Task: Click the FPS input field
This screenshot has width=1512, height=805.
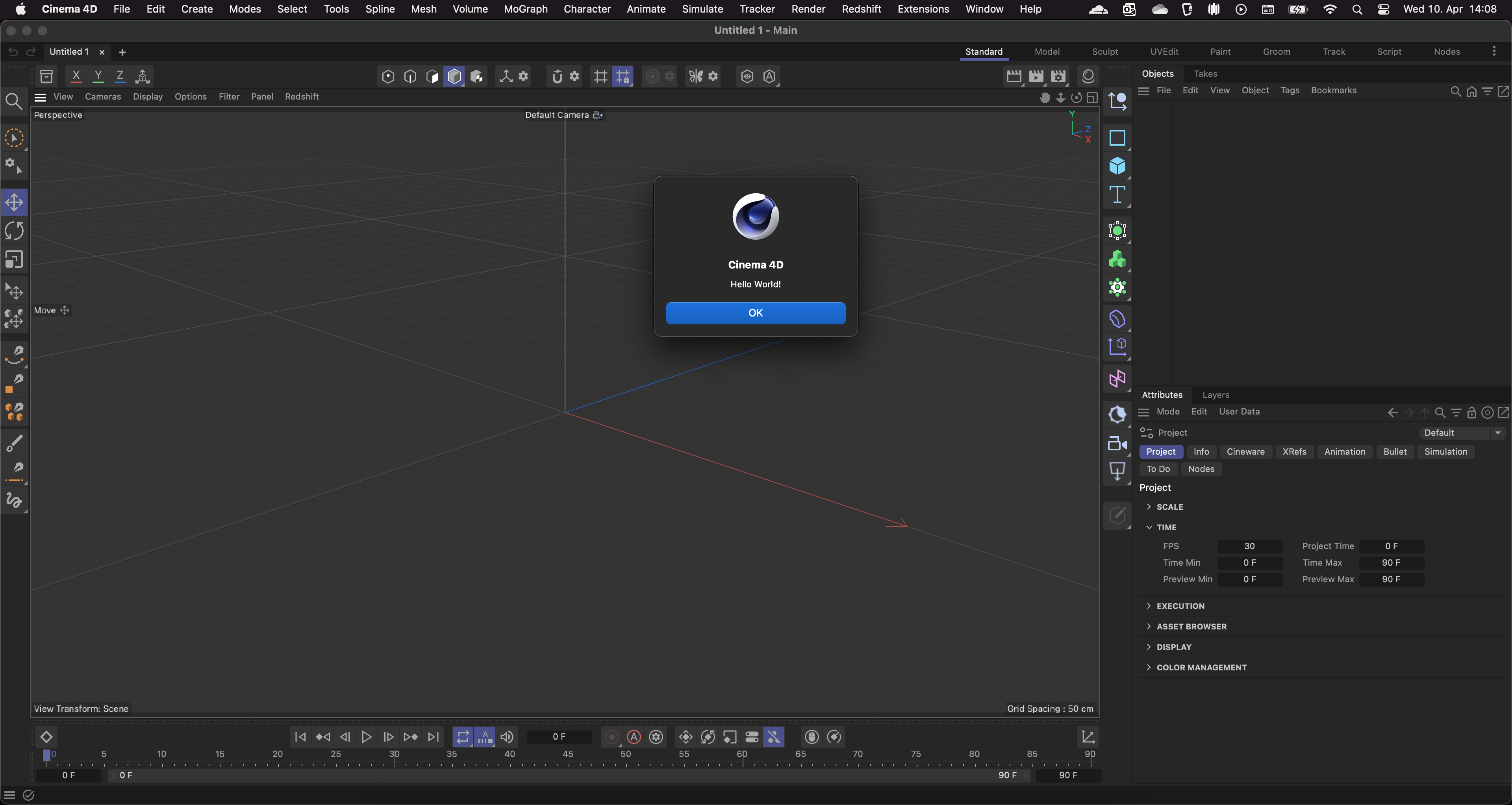Action: (x=1249, y=546)
